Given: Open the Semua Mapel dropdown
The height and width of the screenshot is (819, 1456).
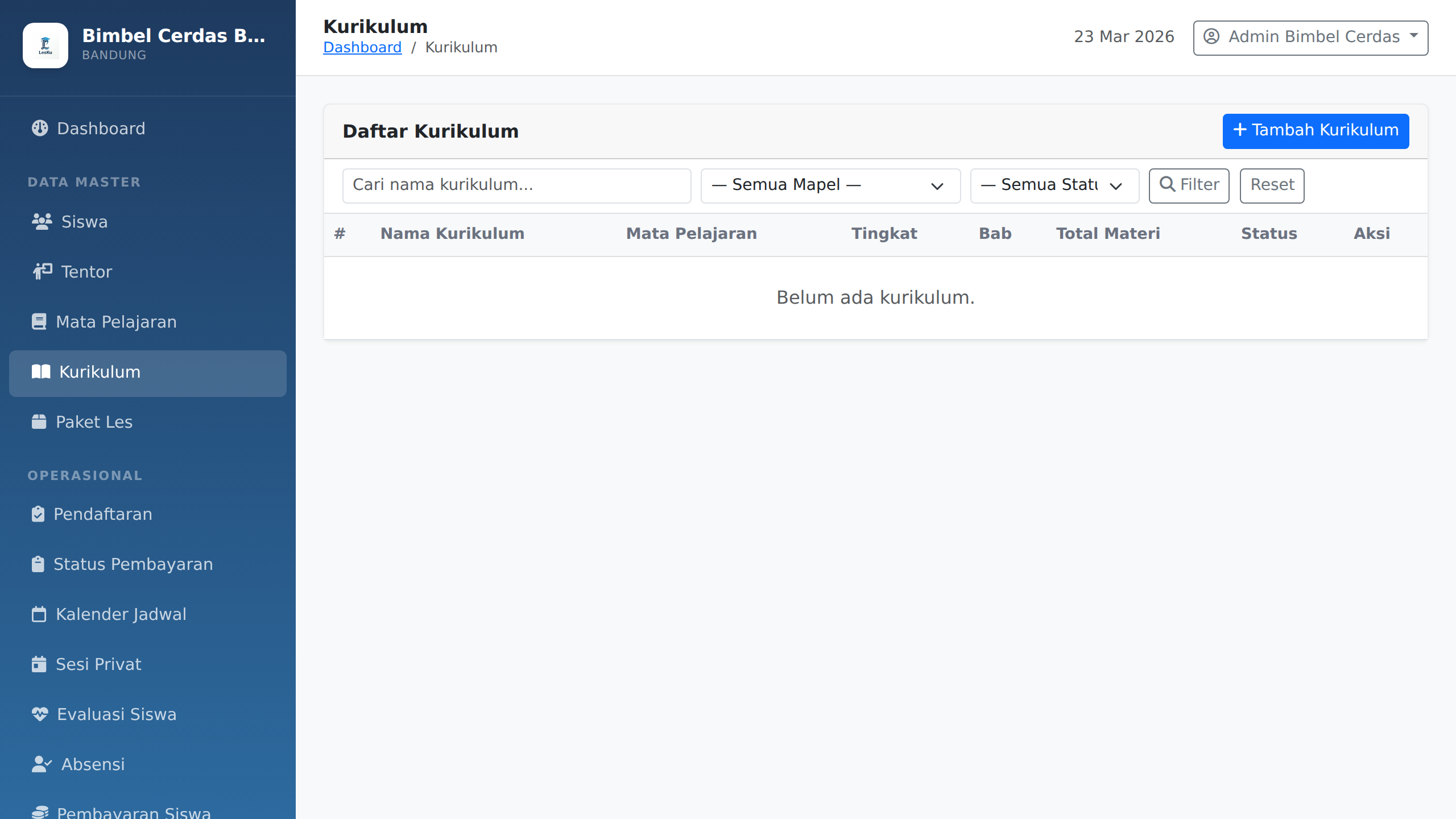Looking at the screenshot, I should tap(830, 185).
